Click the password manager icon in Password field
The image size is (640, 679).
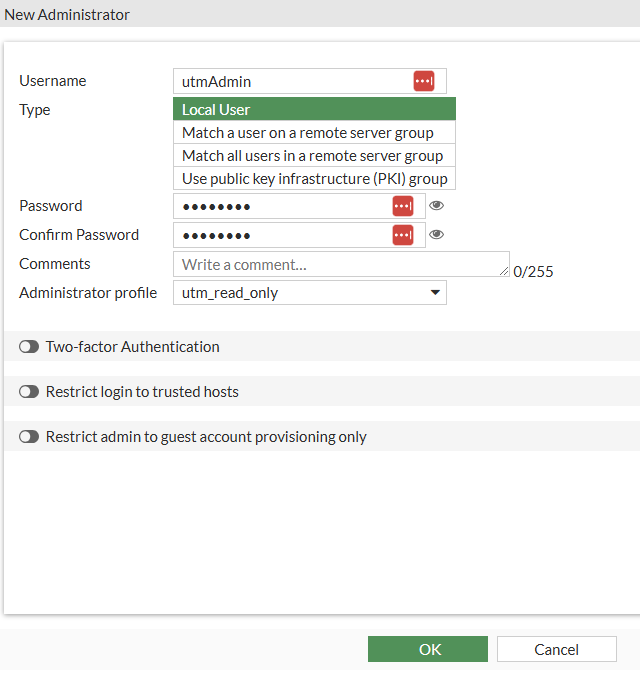403,206
